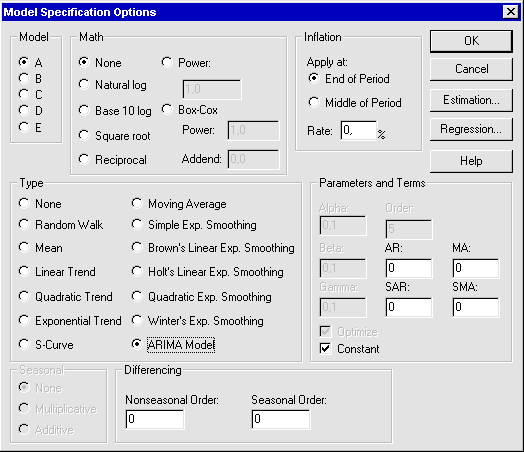The width and height of the screenshot is (524, 452).
Task: Click the Help button
Action: [x=471, y=161]
